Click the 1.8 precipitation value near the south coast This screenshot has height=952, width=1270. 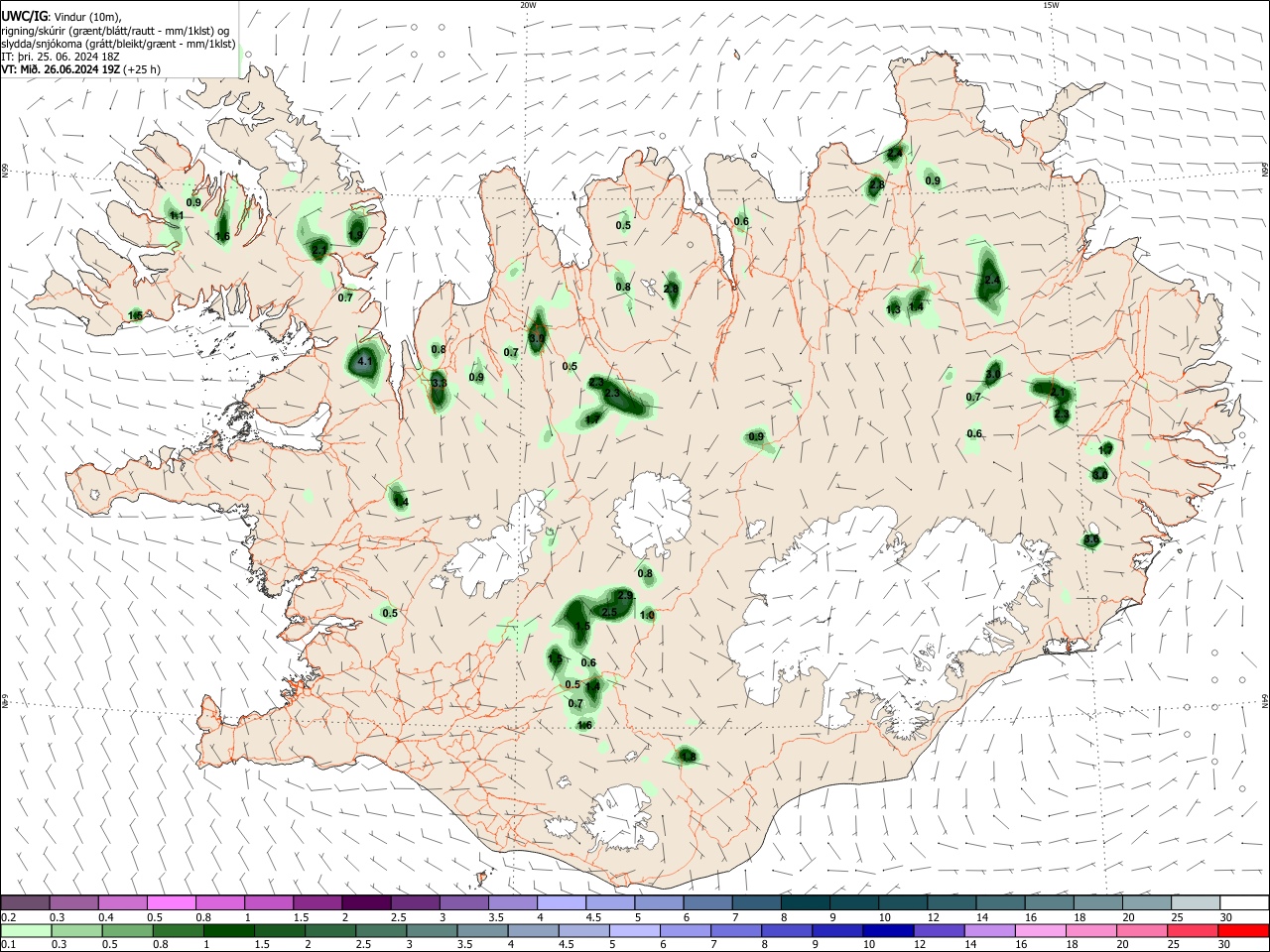689,757
